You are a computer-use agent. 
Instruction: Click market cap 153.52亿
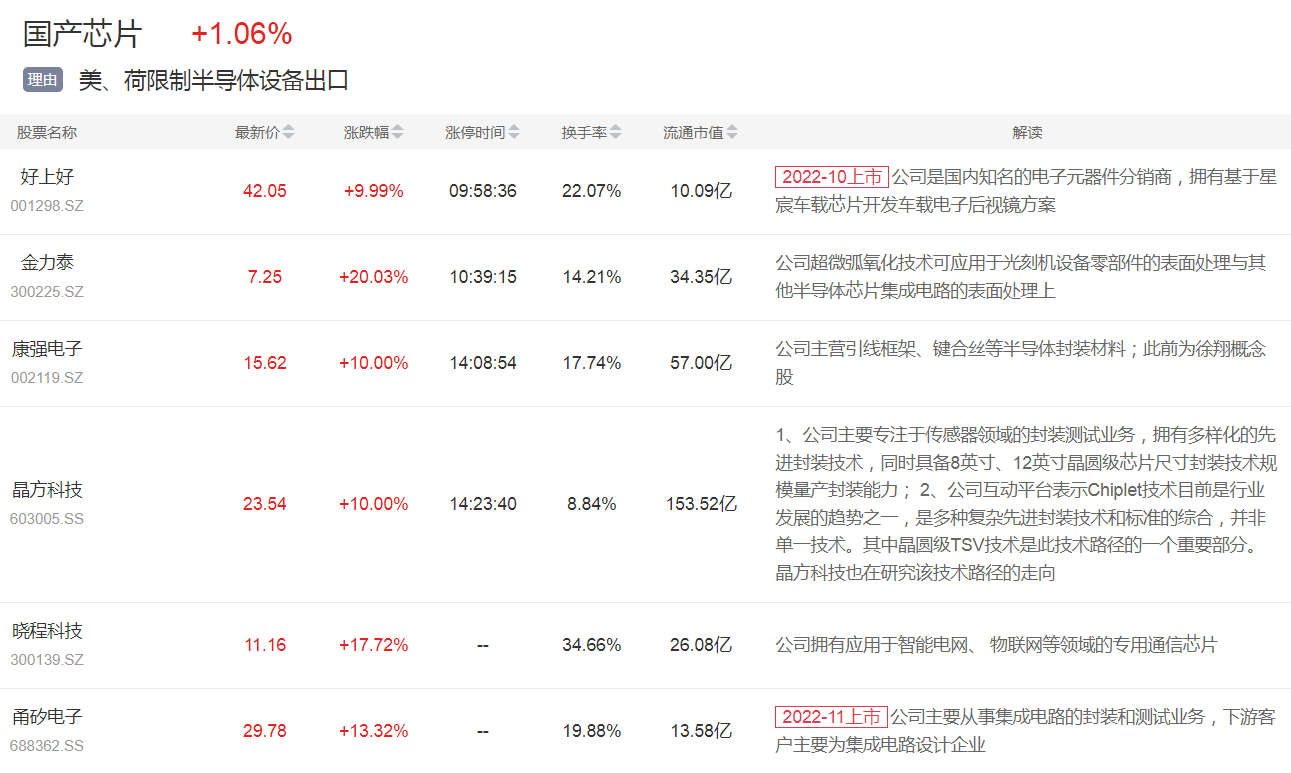pyautogui.click(x=701, y=504)
